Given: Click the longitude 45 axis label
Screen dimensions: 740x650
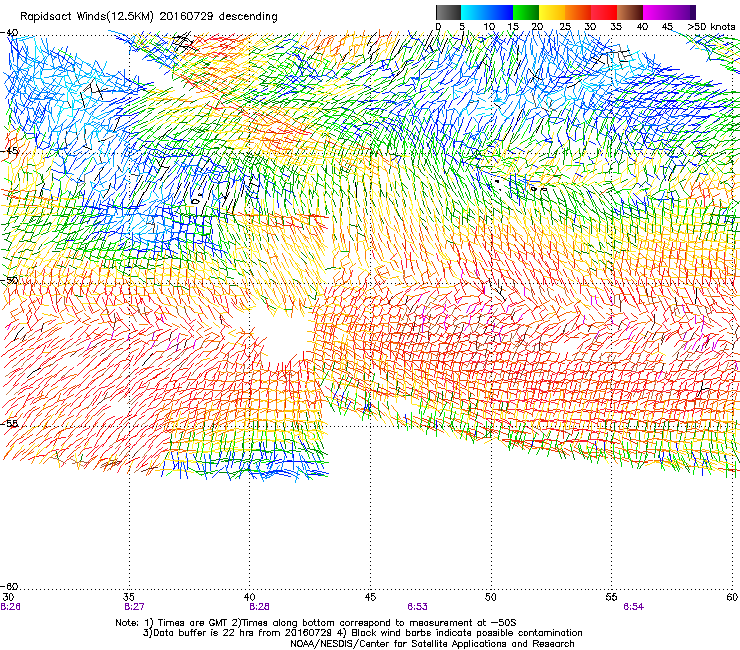Looking at the screenshot, I should (x=370, y=597).
